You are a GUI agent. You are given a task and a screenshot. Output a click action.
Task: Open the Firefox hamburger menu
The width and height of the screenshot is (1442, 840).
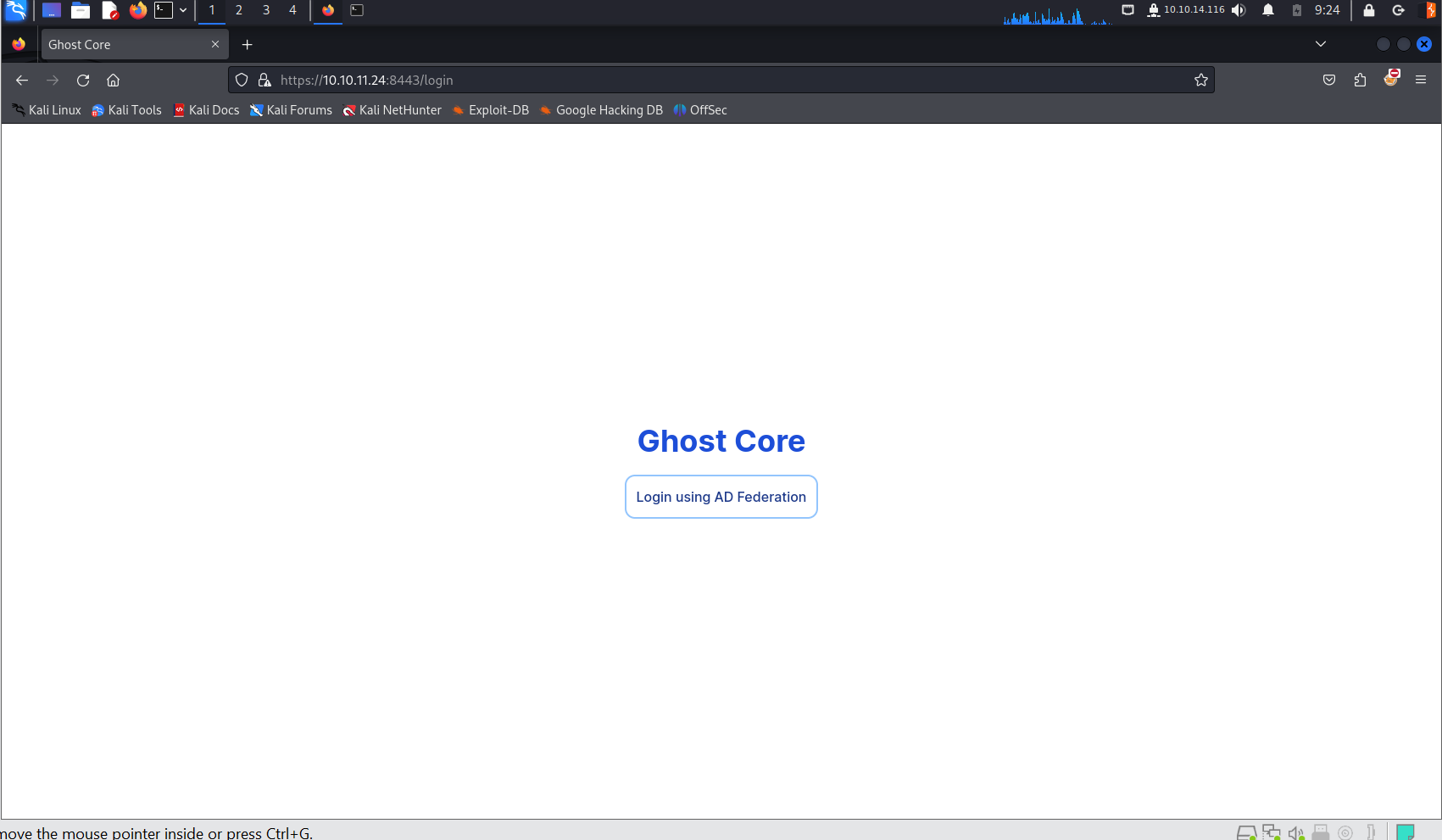[1421, 80]
